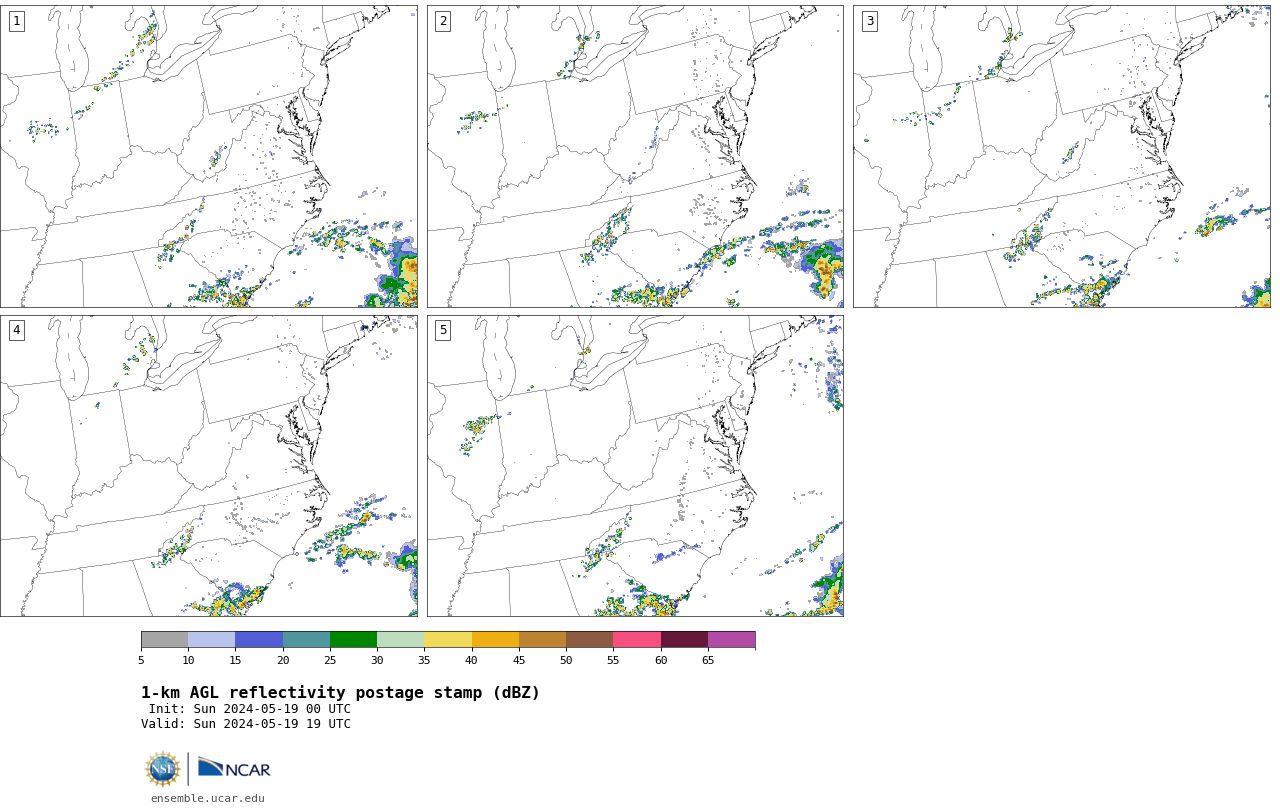The image size is (1280, 809).
Task: Click the pink 55-60 dBZ swatch
Action: pyautogui.click(x=637, y=640)
